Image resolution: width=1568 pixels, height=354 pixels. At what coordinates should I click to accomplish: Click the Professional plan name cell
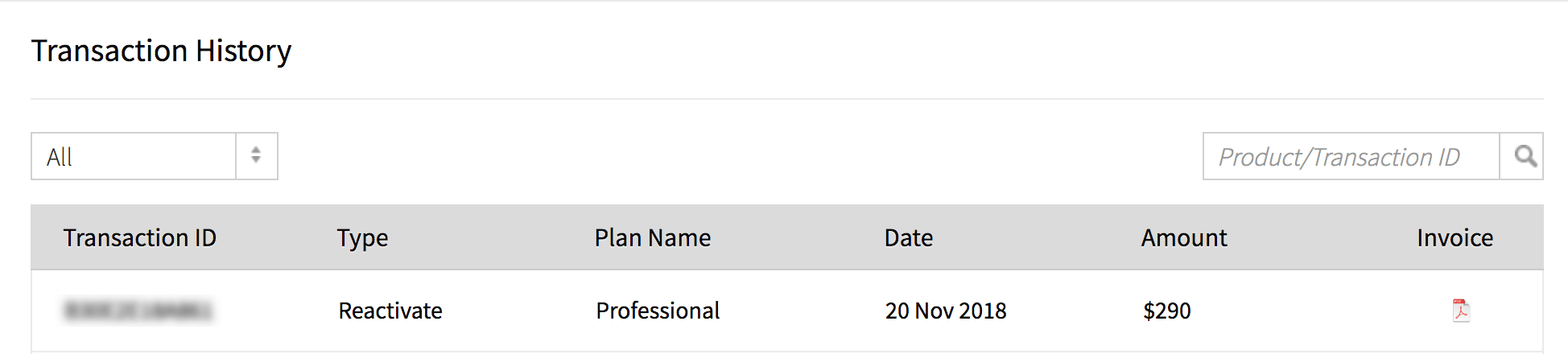658,311
